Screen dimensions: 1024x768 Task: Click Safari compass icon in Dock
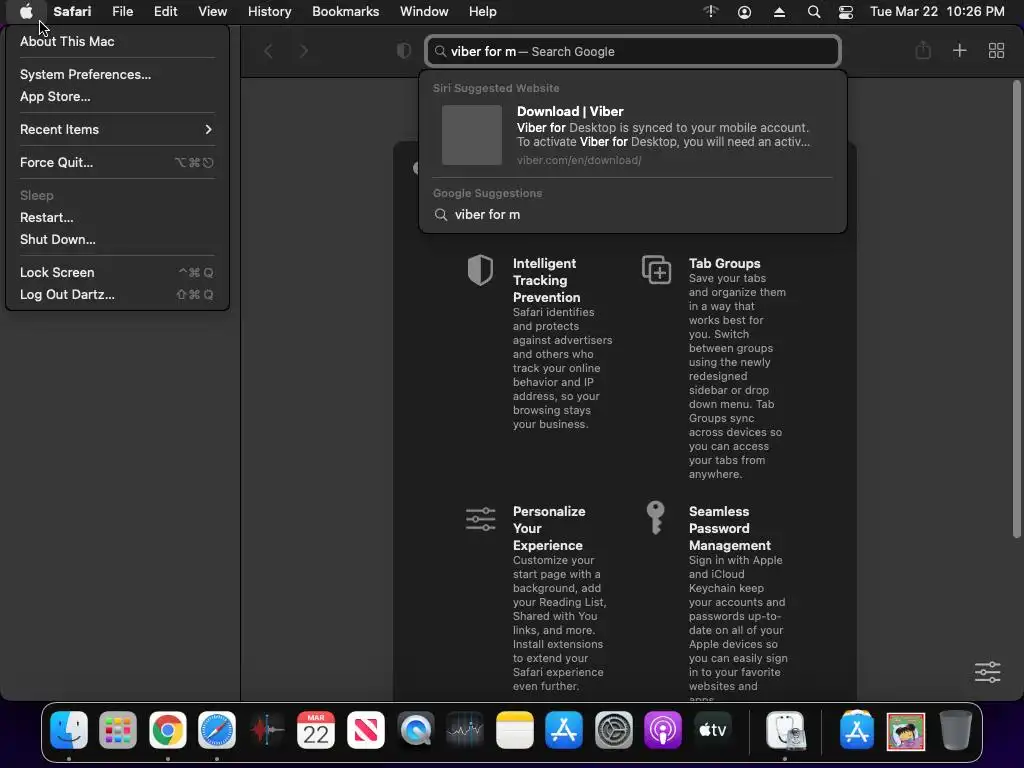pos(217,729)
